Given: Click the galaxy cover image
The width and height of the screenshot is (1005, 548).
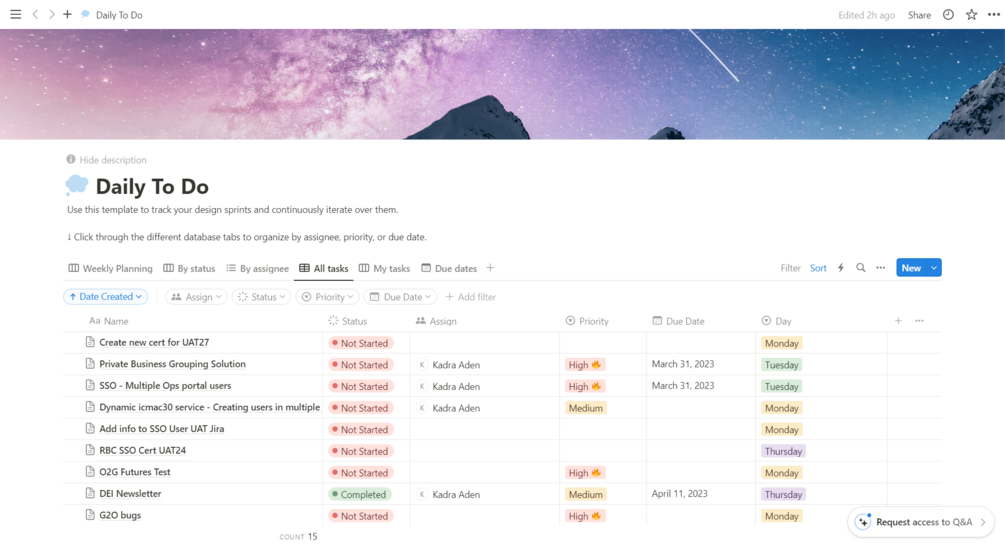Looking at the screenshot, I should pos(502,84).
